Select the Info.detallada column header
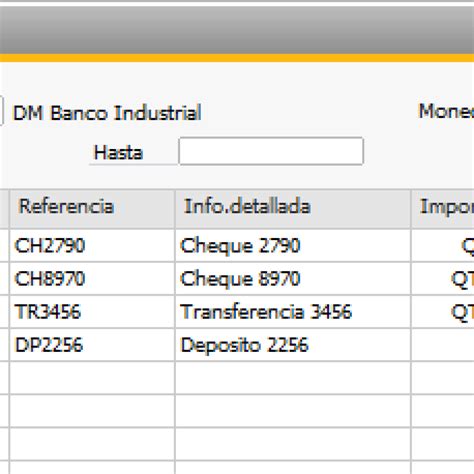Screen dimensions: 474x474 click(293, 209)
